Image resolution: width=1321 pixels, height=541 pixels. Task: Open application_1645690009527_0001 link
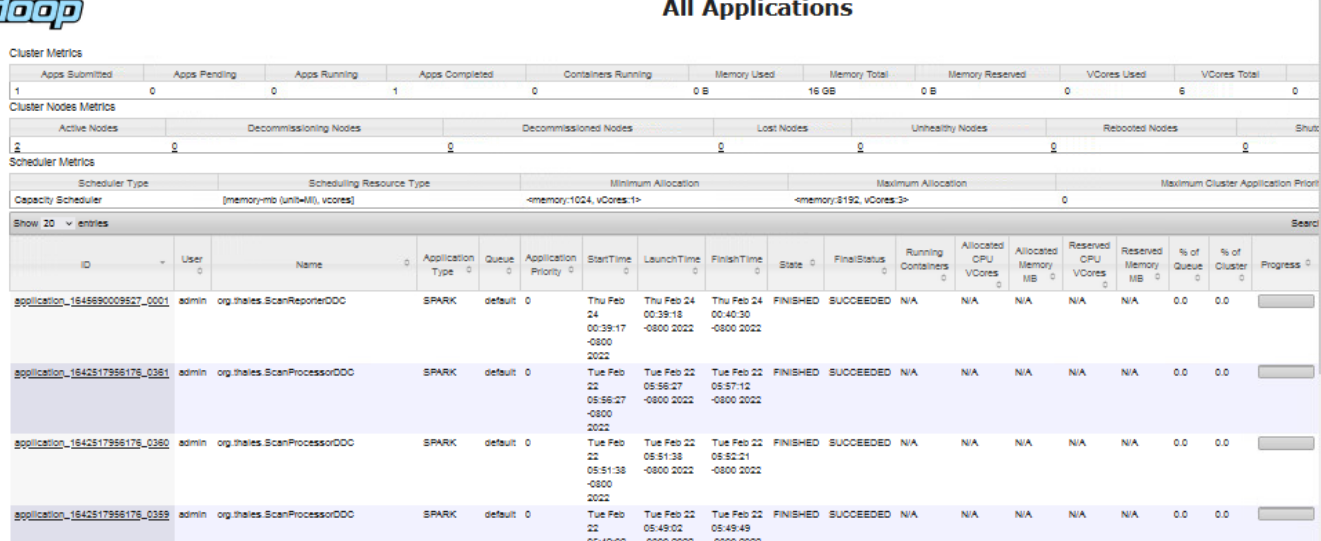(91, 300)
